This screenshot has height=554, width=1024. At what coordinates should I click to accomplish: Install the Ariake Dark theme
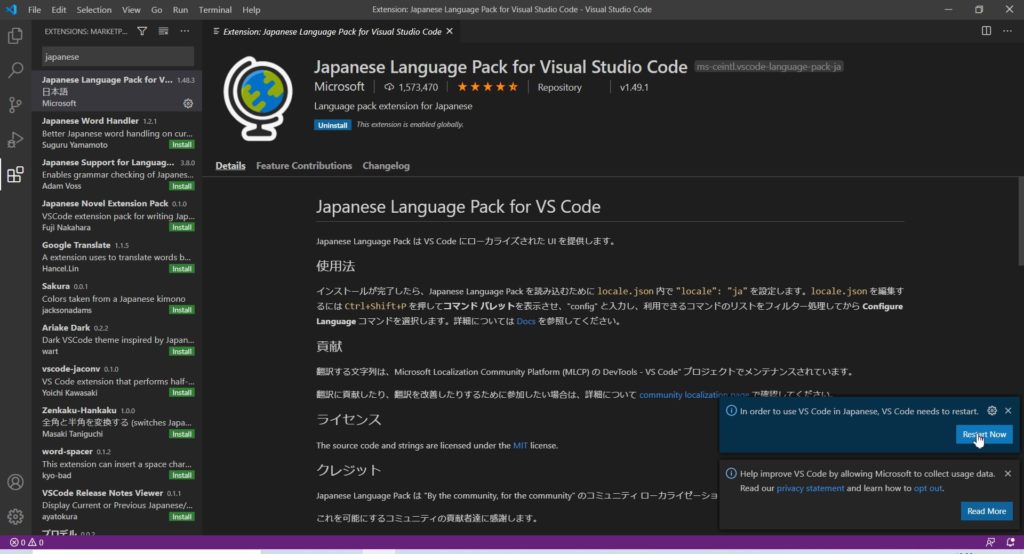tap(182, 351)
